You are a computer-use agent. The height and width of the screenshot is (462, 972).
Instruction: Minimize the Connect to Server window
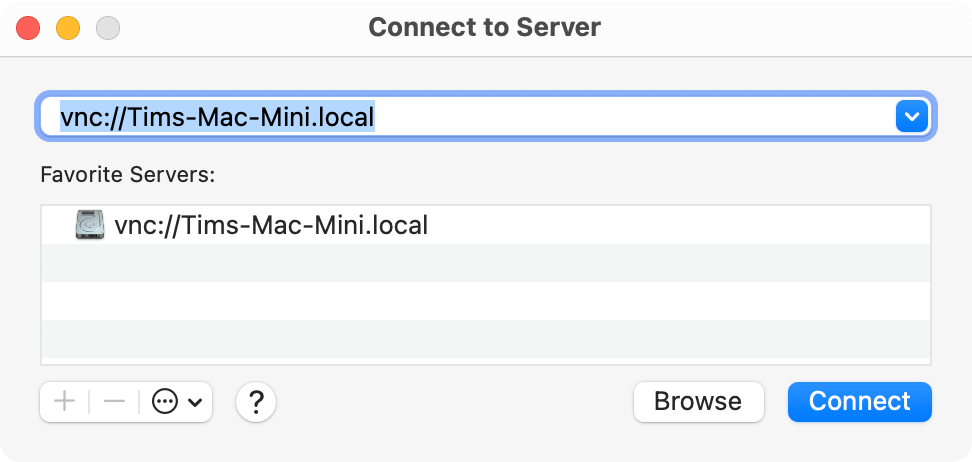coord(68,28)
